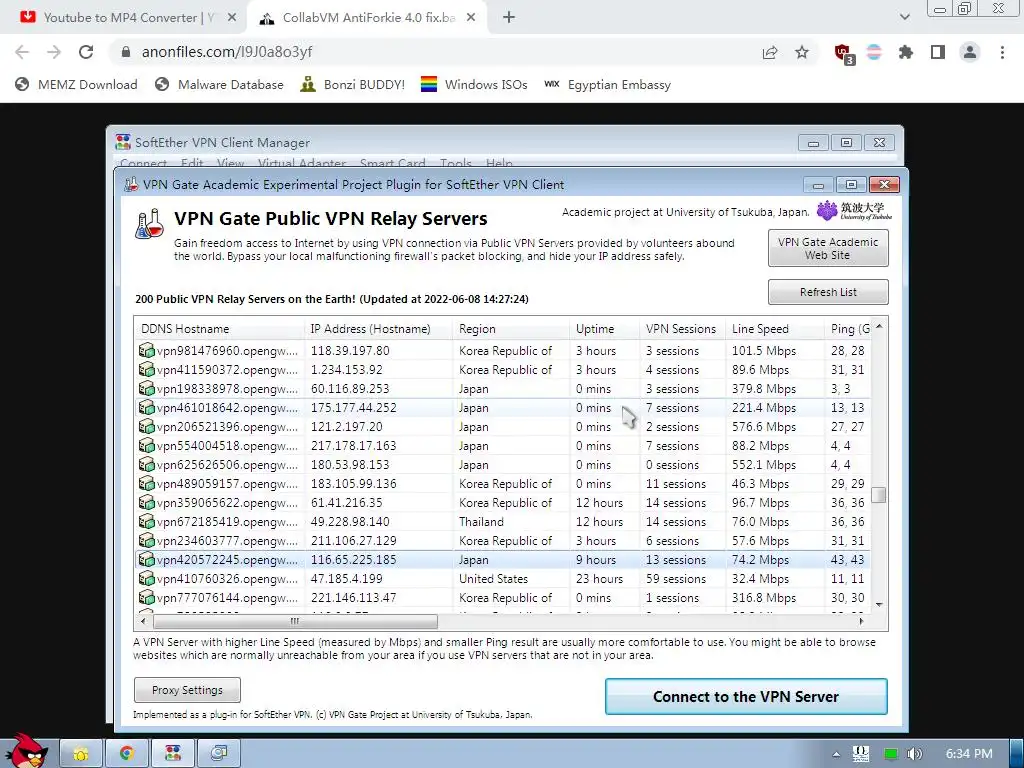Select server icon for vpn554004518 row
The width and height of the screenshot is (1024, 768).
point(146,445)
